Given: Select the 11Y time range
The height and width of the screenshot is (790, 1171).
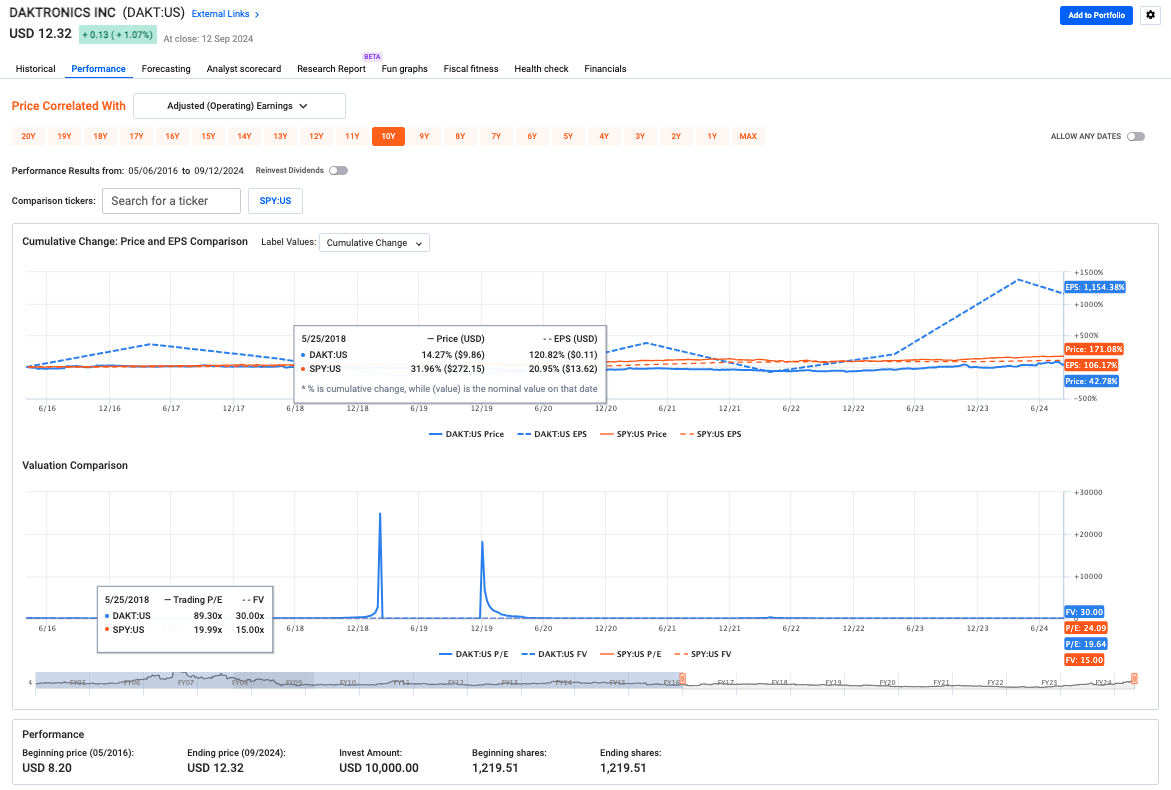Looking at the screenshot, I should click(352, 137).
